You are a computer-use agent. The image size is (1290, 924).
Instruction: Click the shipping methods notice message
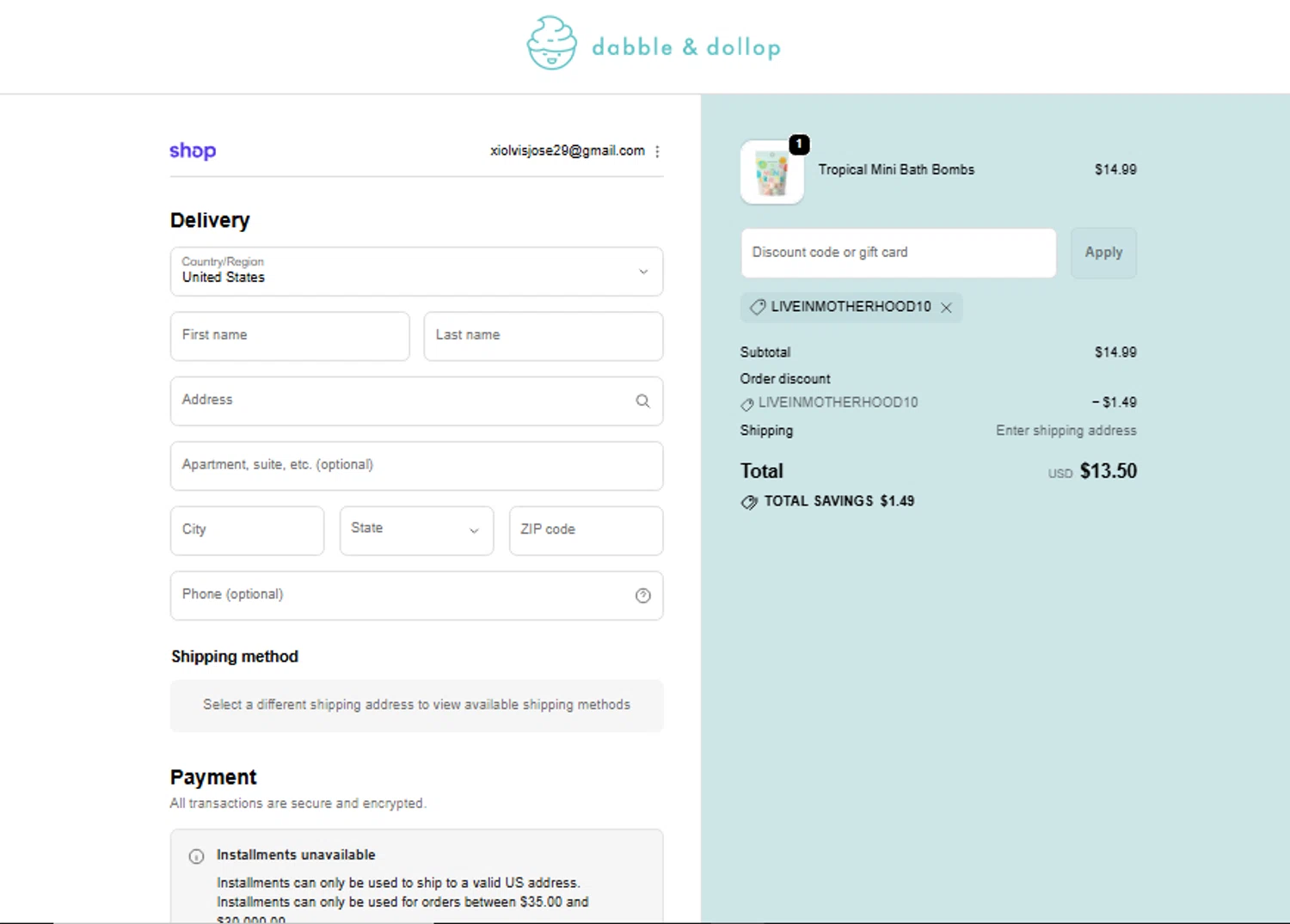click(x=416, y=705)
